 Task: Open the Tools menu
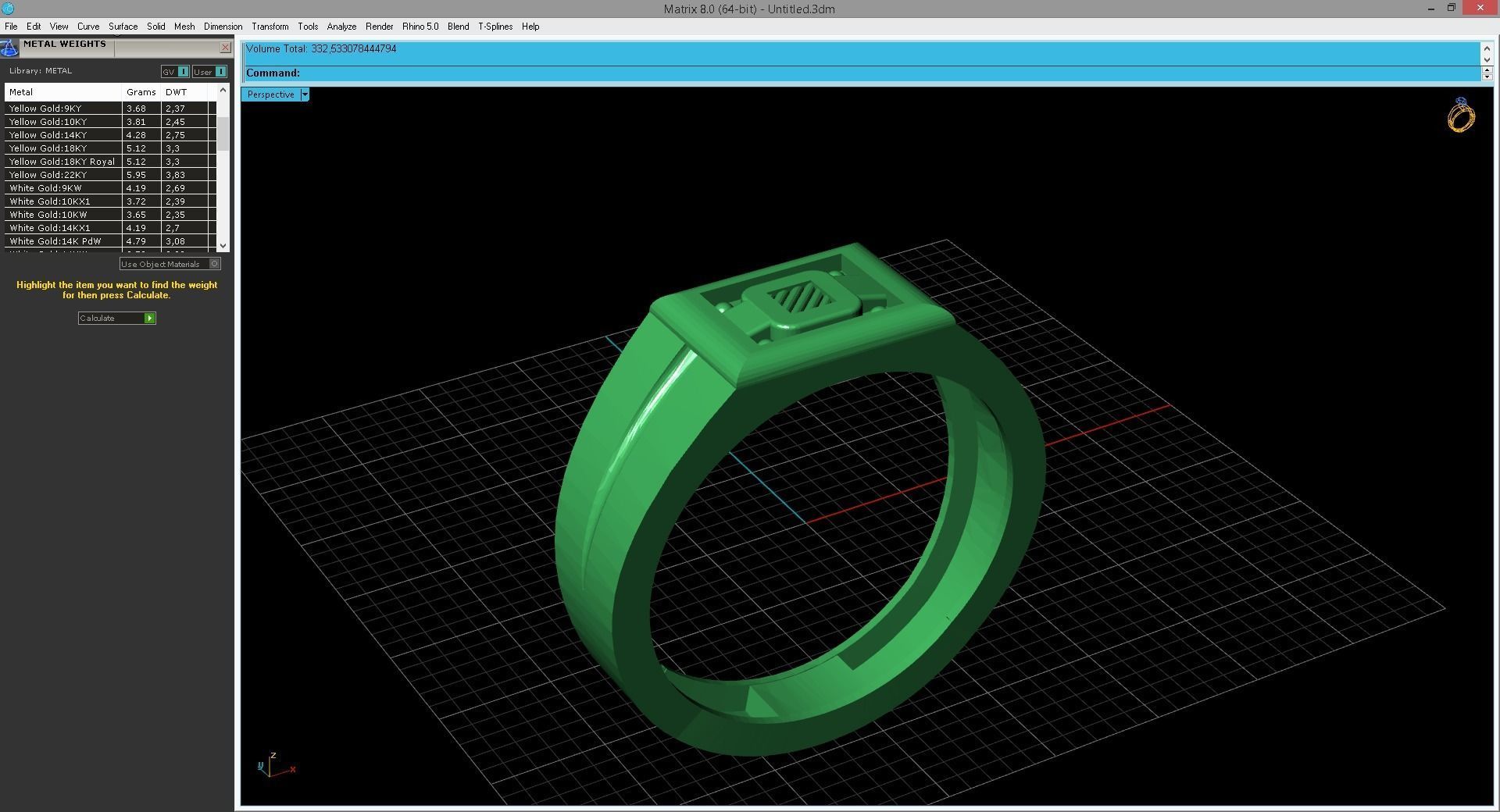coord(308,27)
